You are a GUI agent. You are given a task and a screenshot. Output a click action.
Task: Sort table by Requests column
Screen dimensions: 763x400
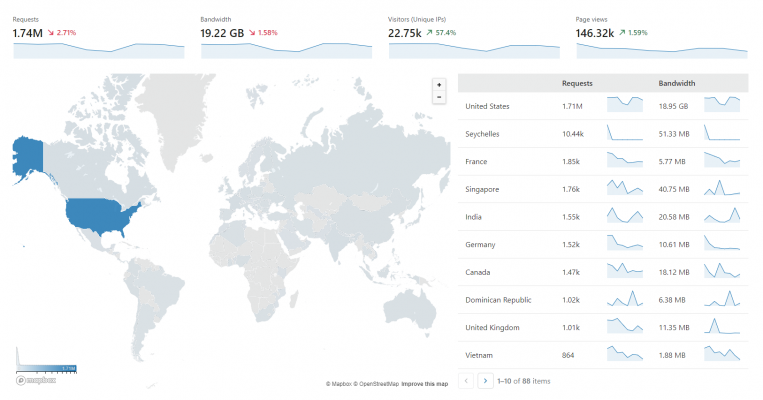click(579, 83)
